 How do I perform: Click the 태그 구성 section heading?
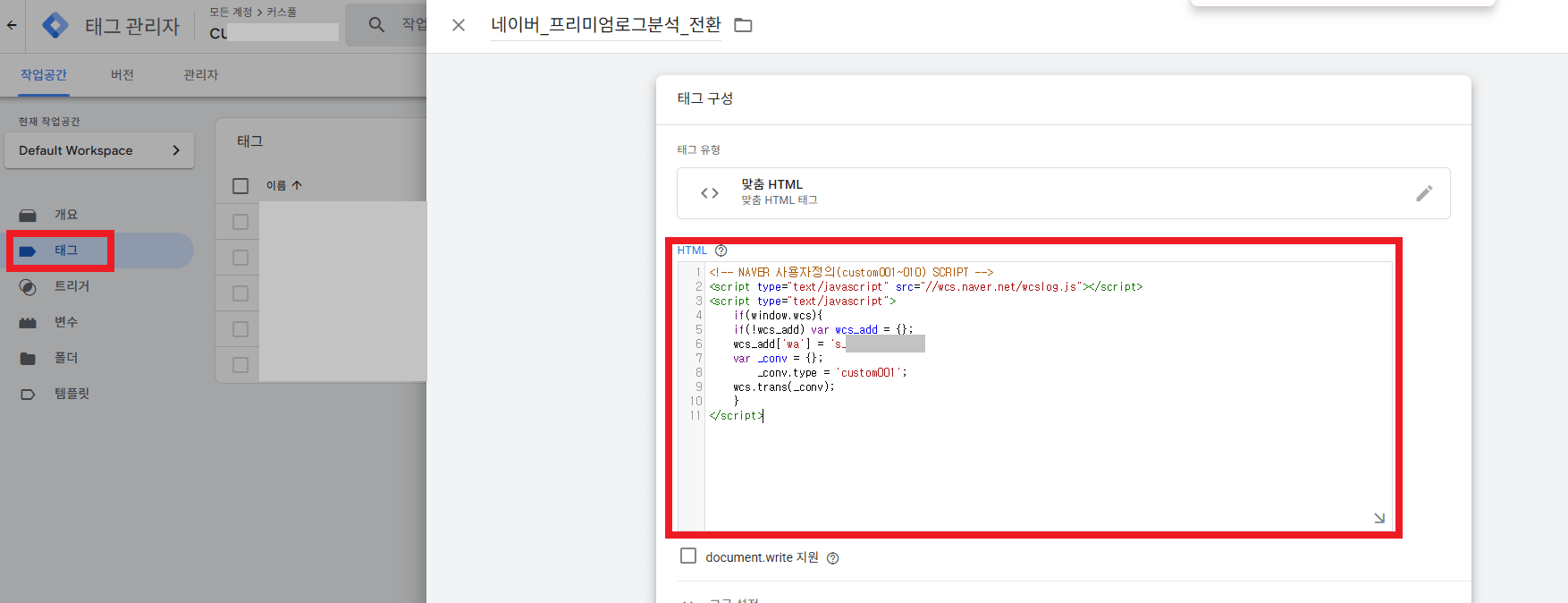tap(705, 98)
